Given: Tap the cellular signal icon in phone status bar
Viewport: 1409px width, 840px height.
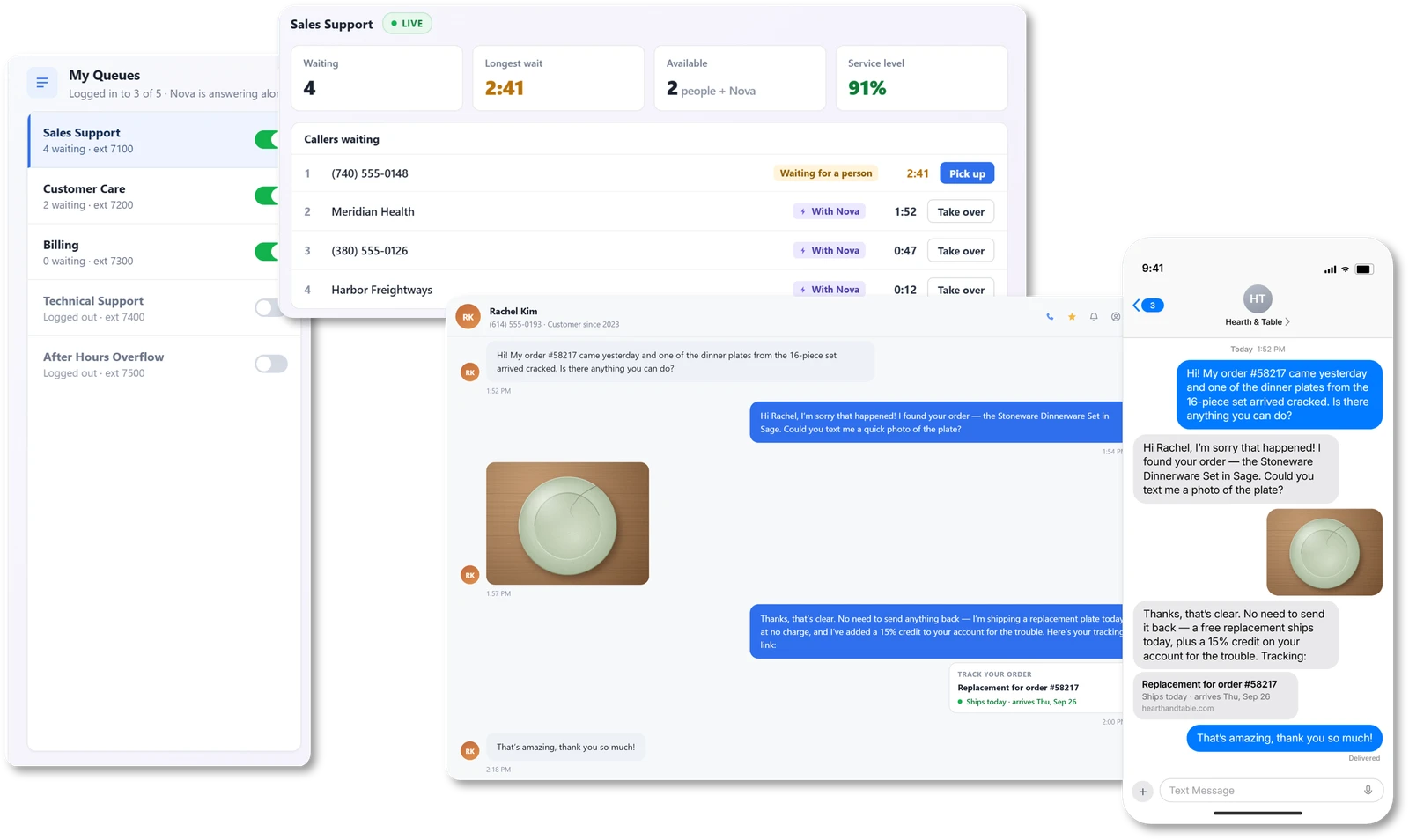Looking at the screenshot, I should (x=1330, y=269).
